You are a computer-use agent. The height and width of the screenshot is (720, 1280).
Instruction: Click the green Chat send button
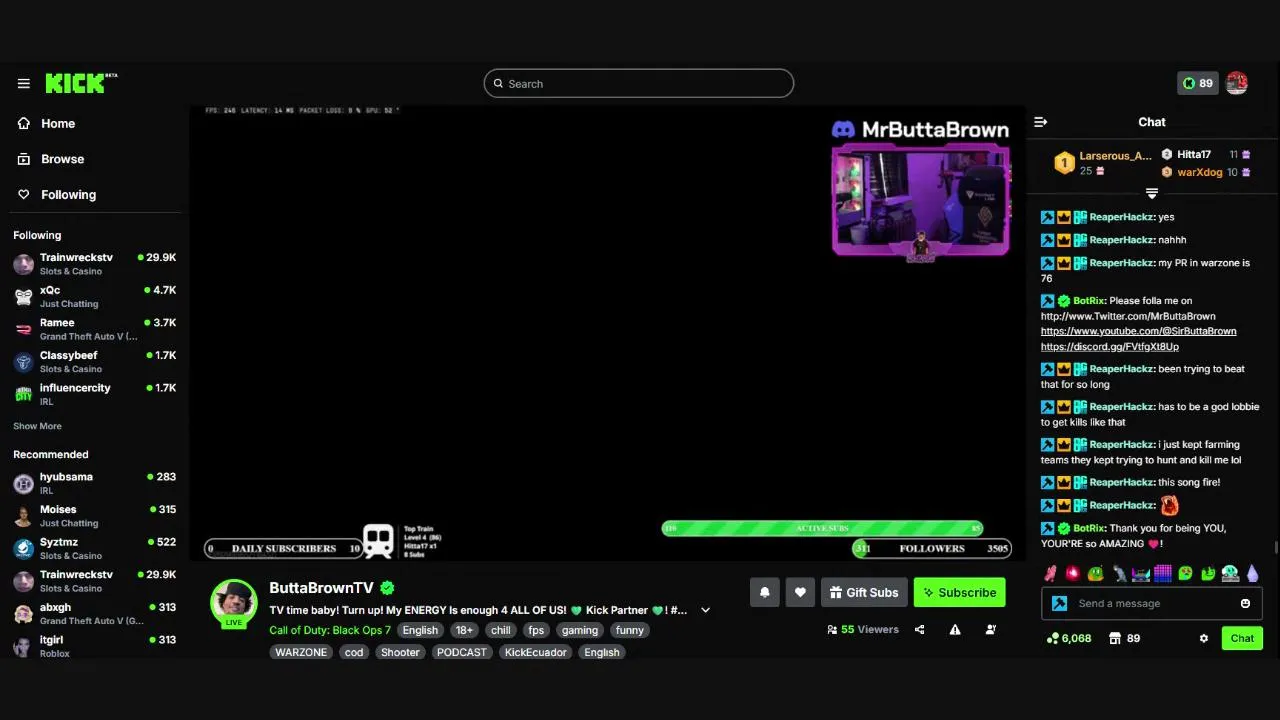[x=1242, y=638]
